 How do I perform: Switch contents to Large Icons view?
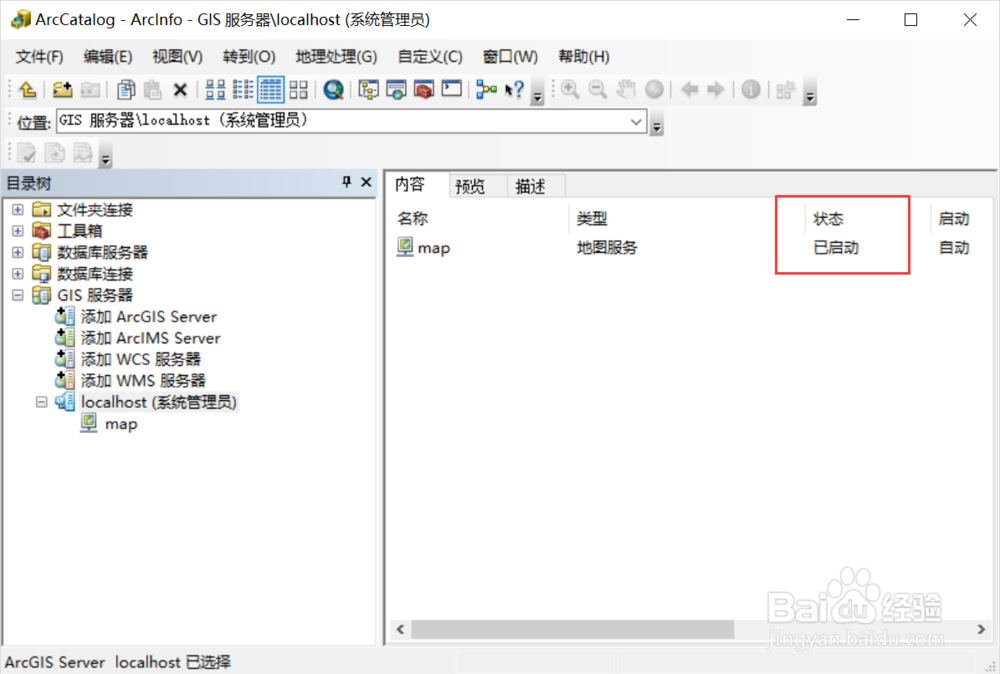coord(215,90)
